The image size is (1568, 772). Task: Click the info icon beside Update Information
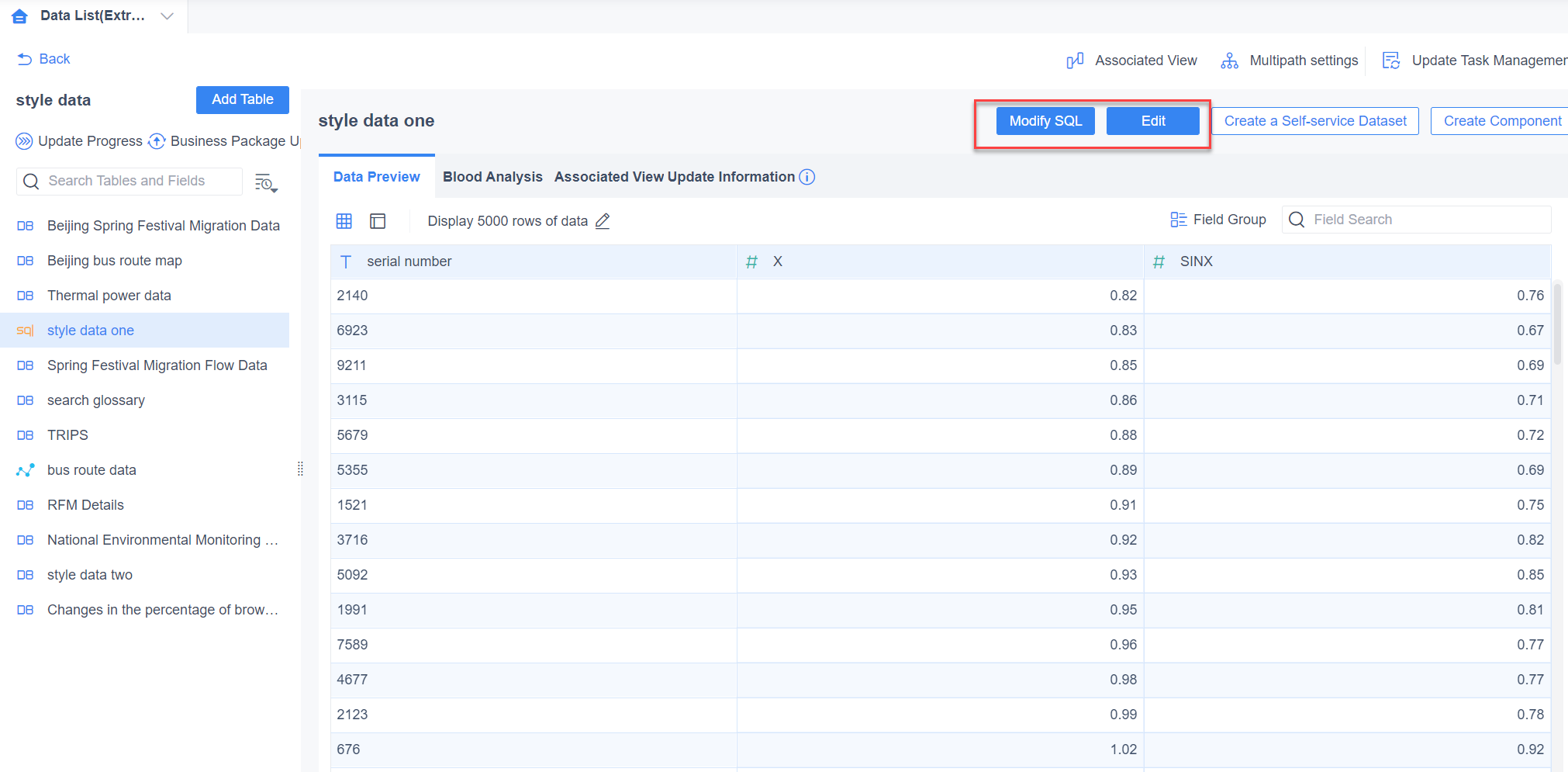click(807, 177)
